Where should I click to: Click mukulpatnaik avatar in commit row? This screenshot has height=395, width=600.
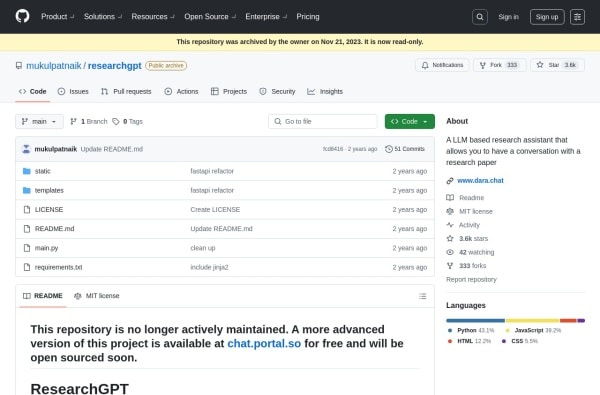click(x=26, y=149)
